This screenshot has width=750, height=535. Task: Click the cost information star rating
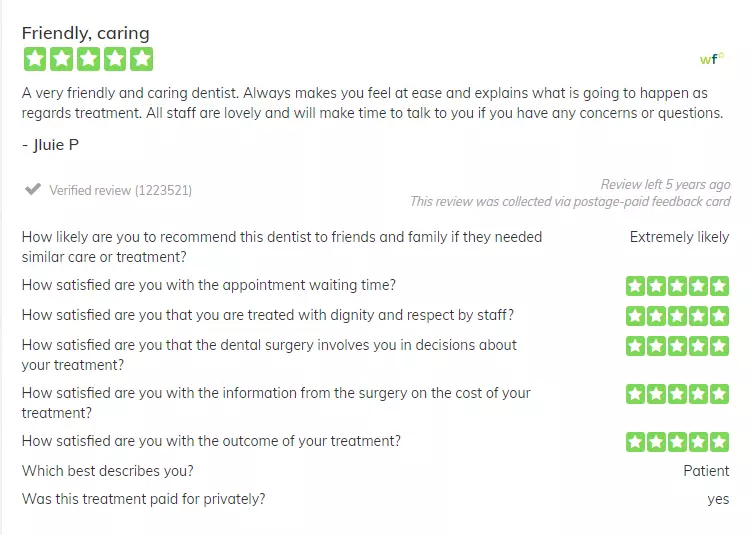677,394
